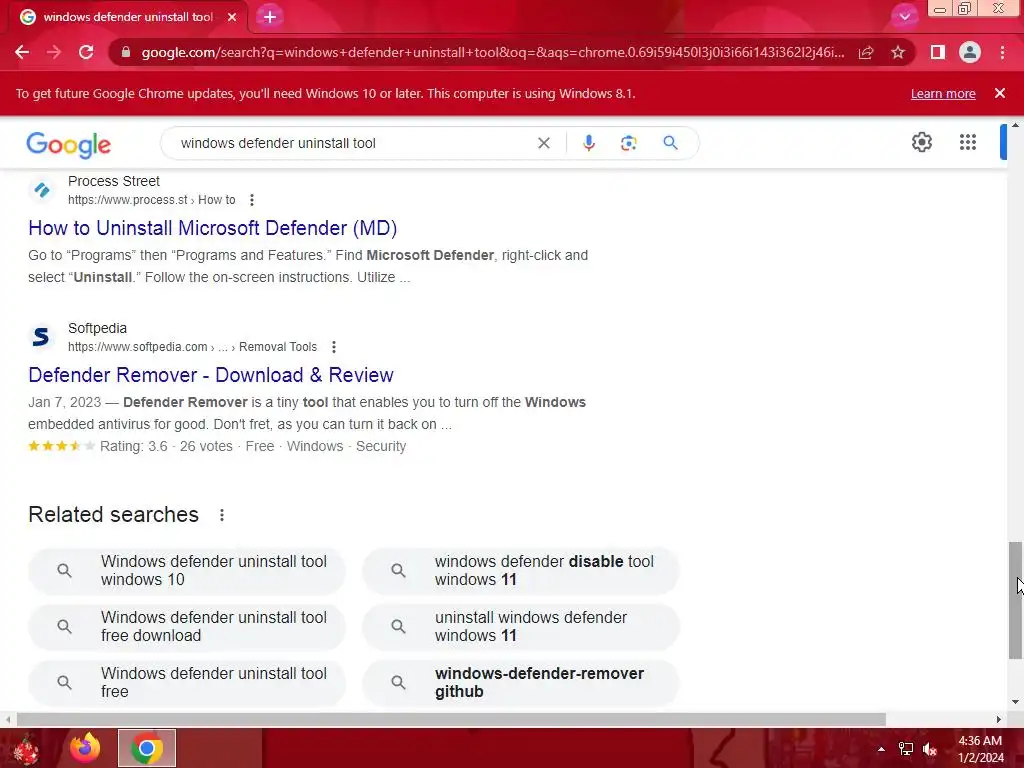1024x768 pixels.
Task: Submit search with magnifier icon
Action: (x=670, y=143)
